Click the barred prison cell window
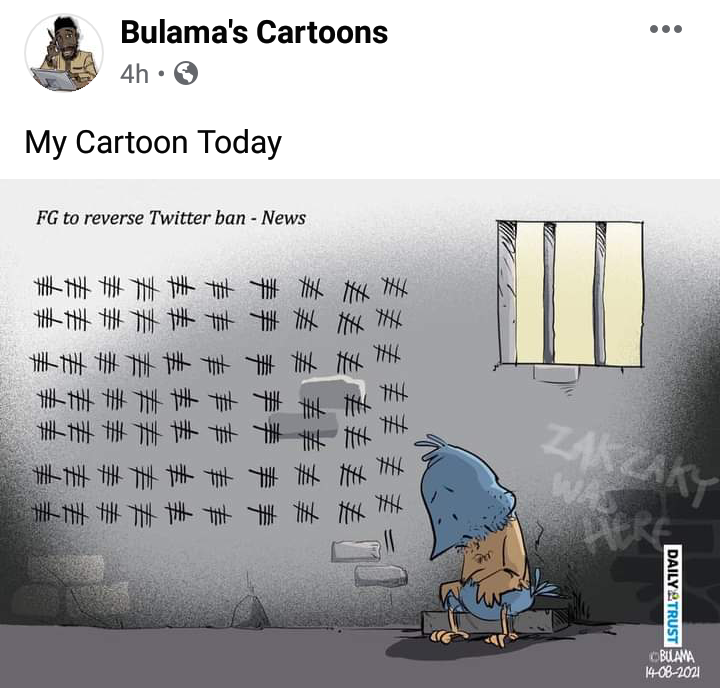This screenshot has height=699, width=720. point(569,294)
